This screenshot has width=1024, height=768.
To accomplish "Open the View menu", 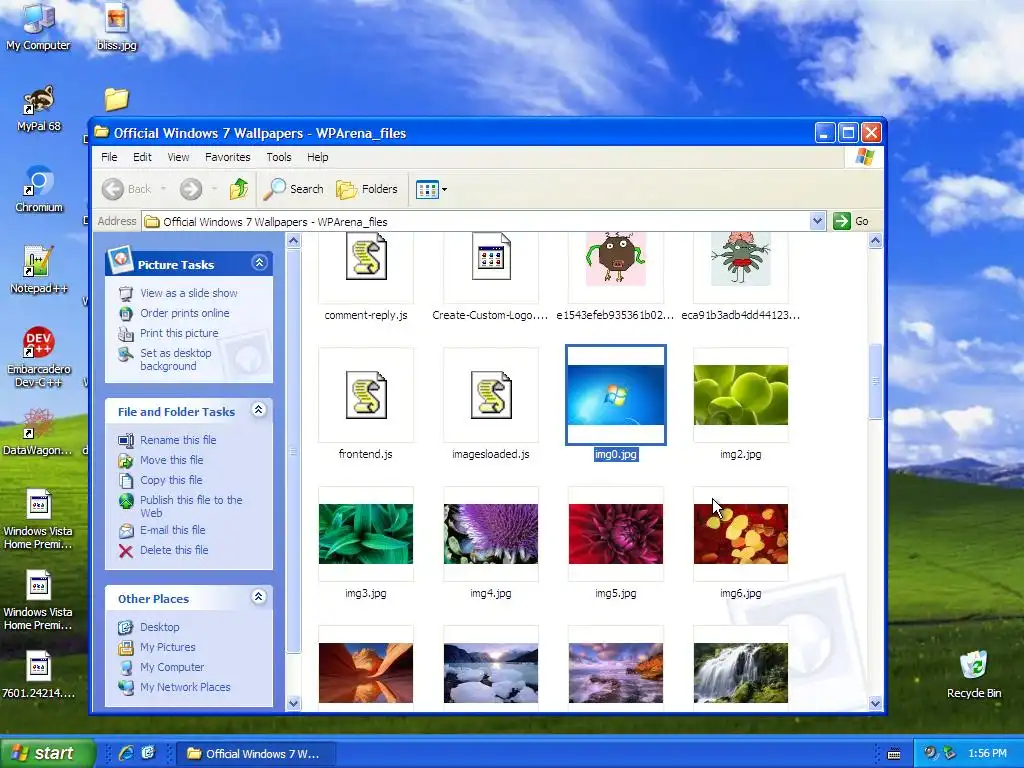I will 178,157.
